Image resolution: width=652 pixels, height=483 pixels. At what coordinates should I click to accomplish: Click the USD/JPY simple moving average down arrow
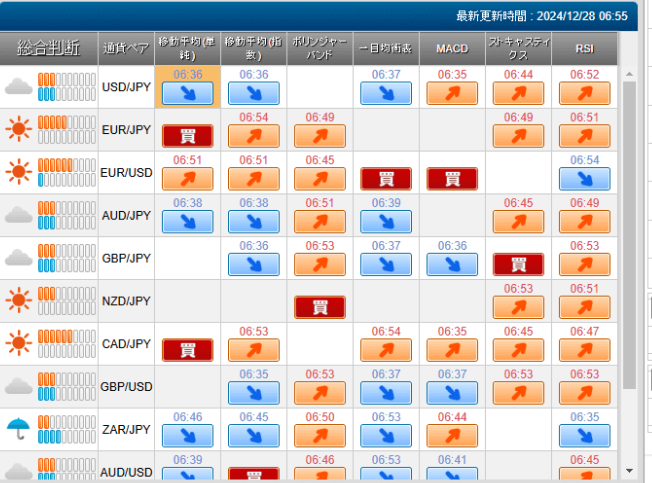pos(187,94)
